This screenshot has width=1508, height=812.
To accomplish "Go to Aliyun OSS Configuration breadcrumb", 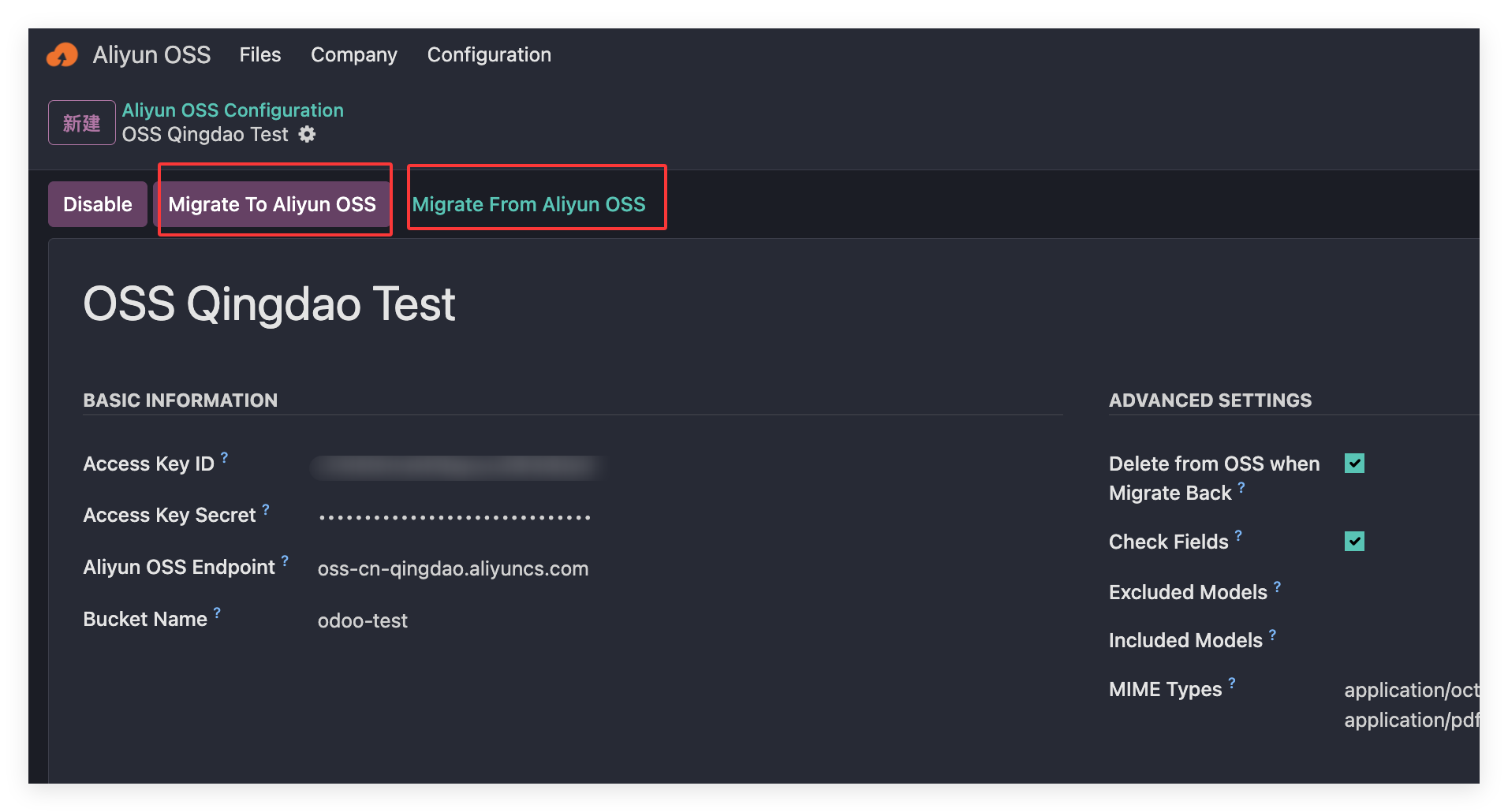I will tap(233, 110).
